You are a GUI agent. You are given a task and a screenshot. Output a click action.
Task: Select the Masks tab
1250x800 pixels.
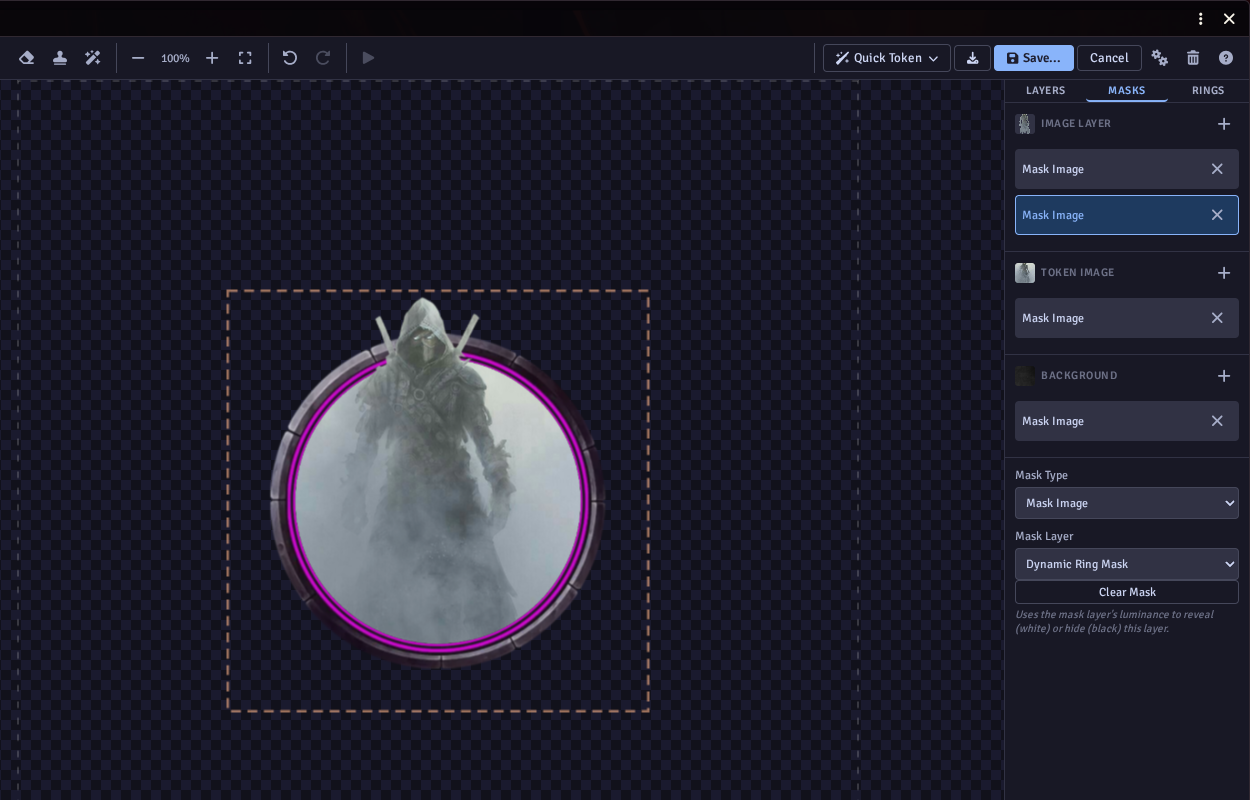pos(1127,91)
